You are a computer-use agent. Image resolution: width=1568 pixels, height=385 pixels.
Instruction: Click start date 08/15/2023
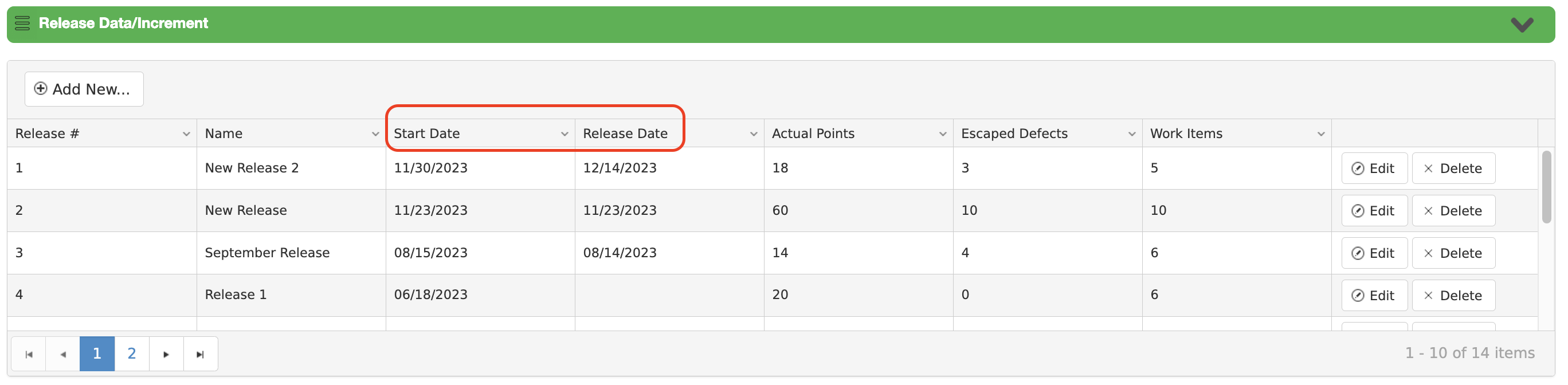(x=430, y=253)
